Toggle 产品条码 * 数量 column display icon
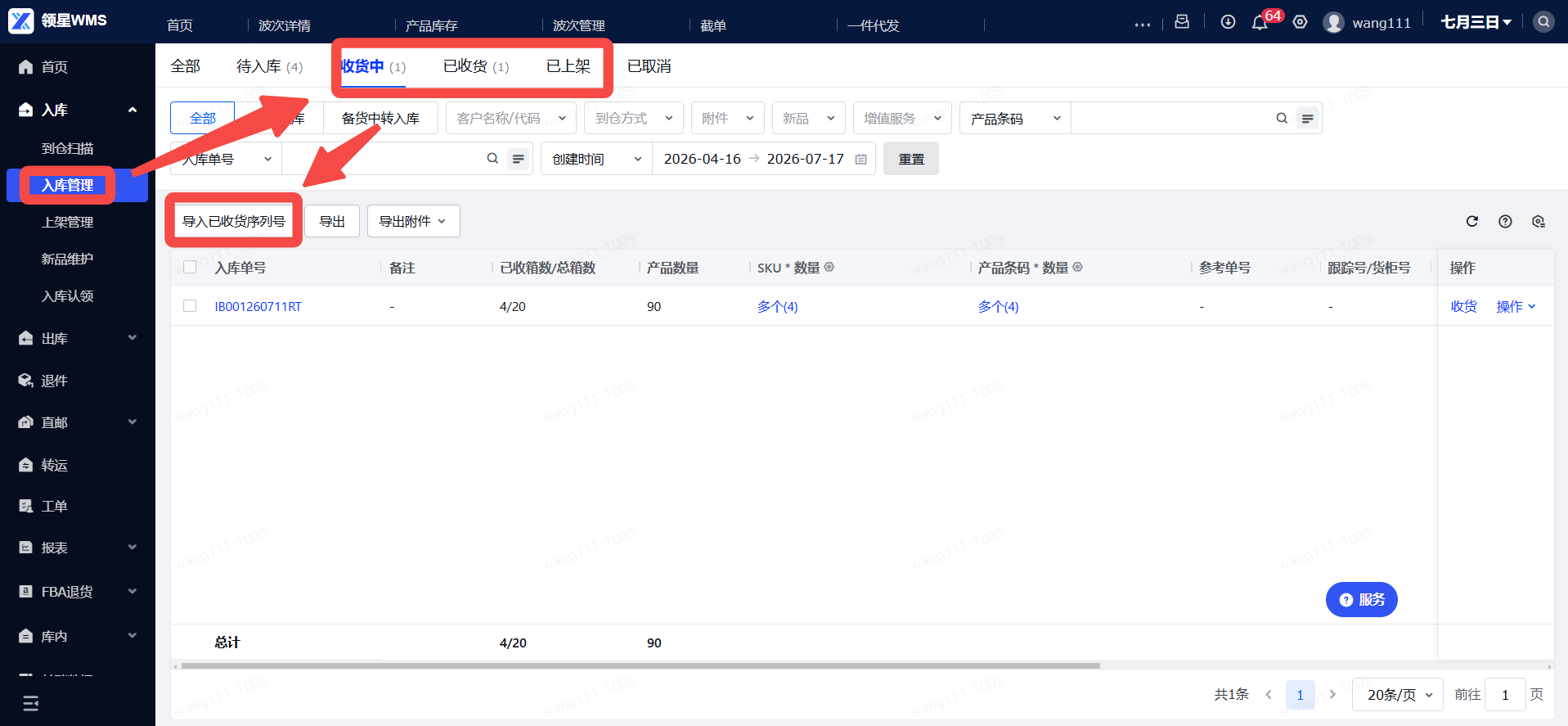 pyautogui.click(x=1077, y=267)
